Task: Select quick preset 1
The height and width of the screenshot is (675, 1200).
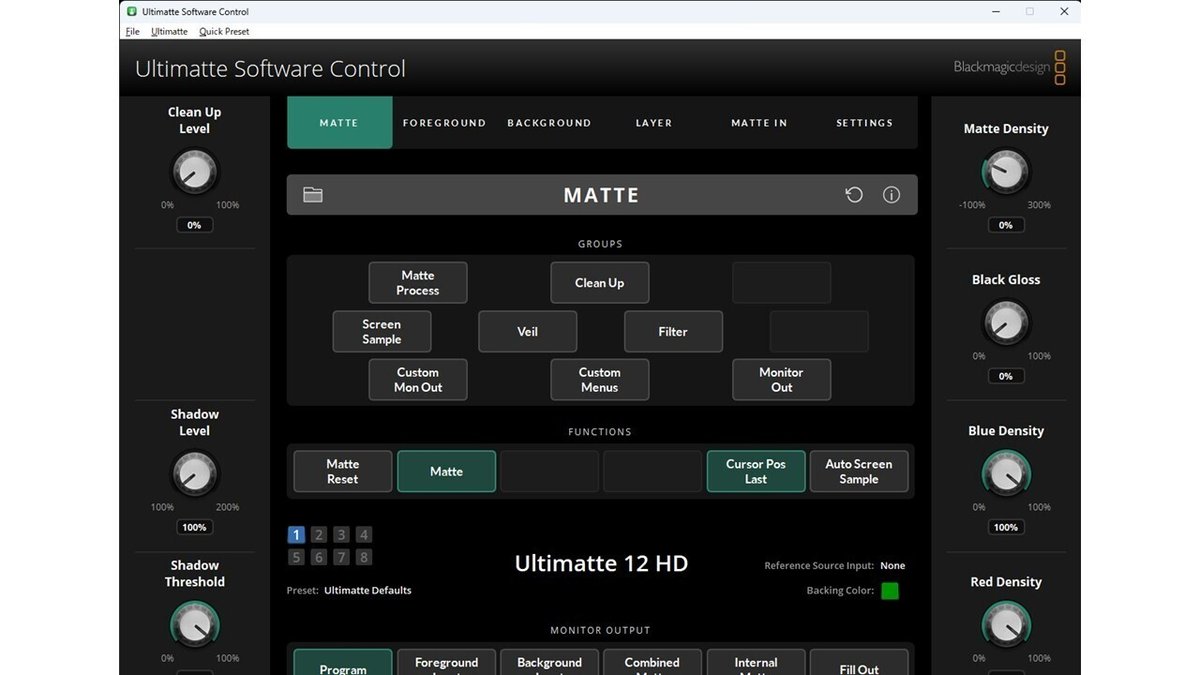Action: [x=296, y=535]
